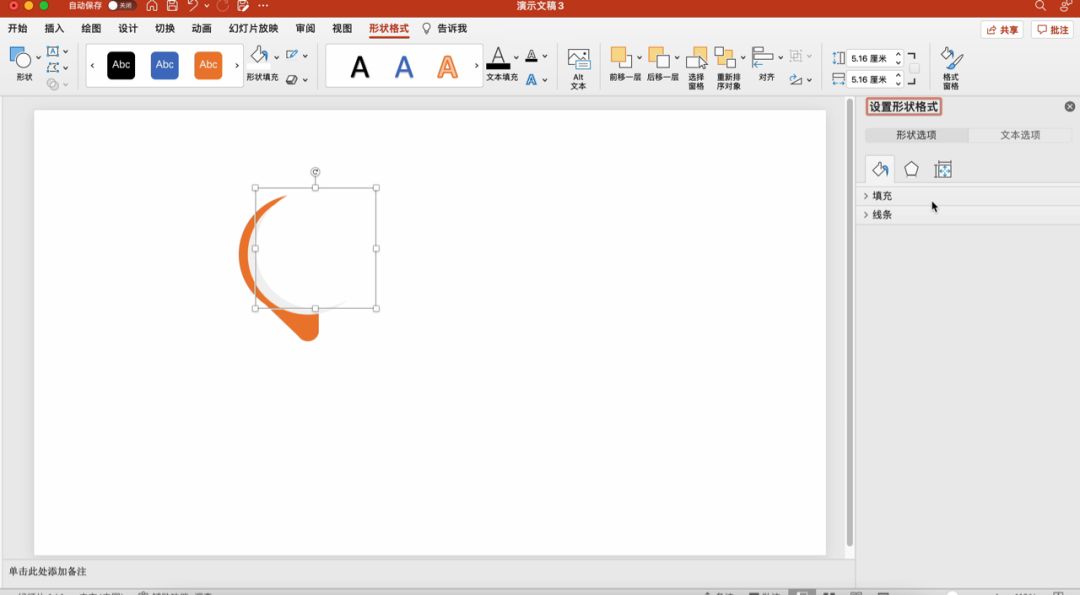Select the 形状格式 tab
This screenshot has height=595, width=1080.
pyautogui.click(x=388, y=28)
